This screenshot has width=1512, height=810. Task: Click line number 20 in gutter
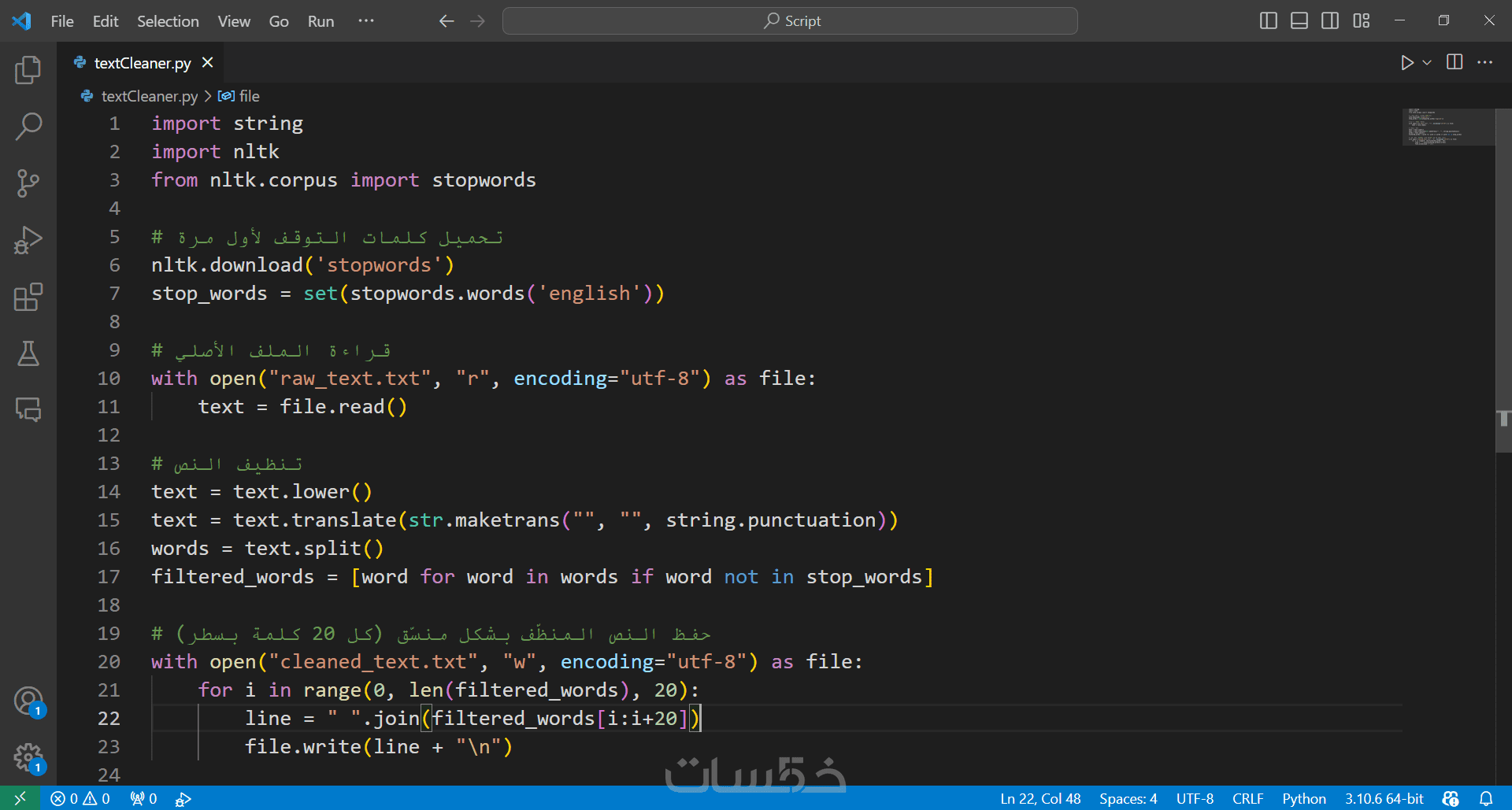(109, 662)
